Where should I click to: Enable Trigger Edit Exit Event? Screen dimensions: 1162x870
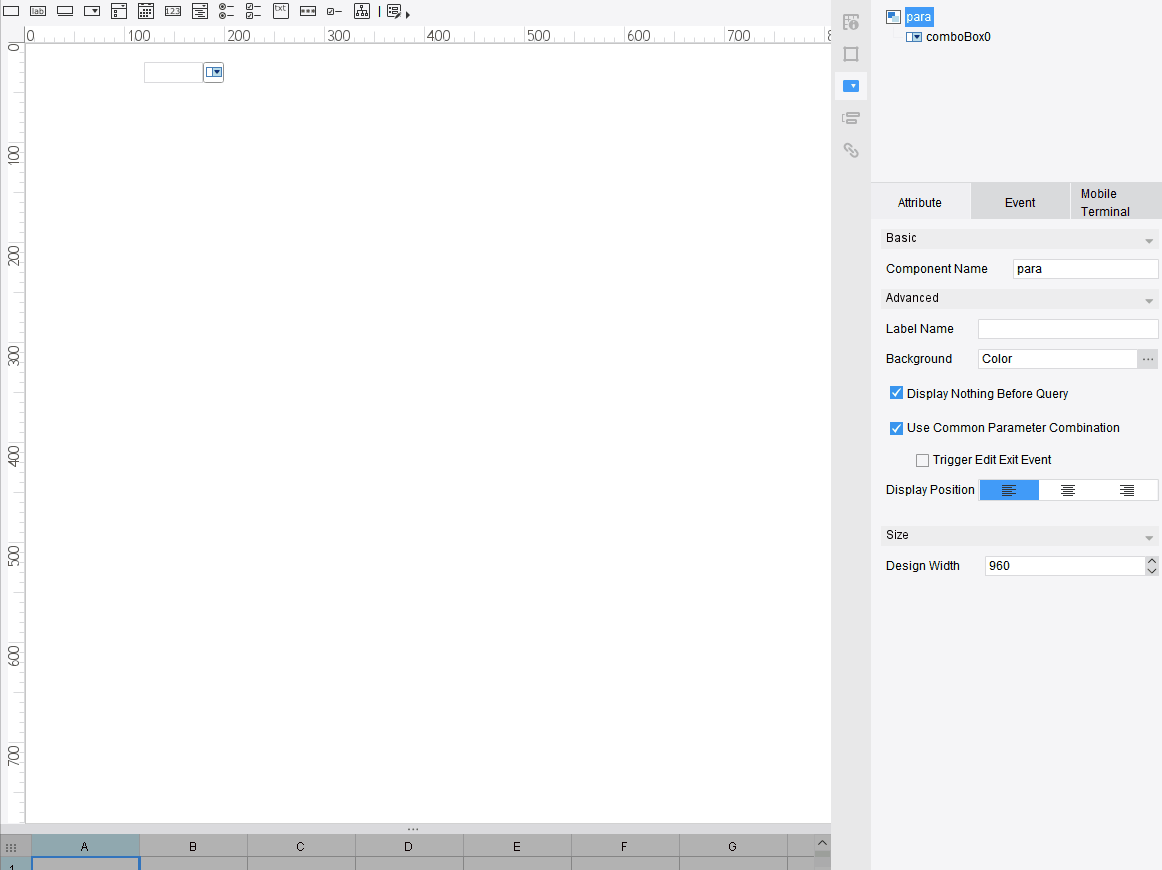click(x=922, y=459)
